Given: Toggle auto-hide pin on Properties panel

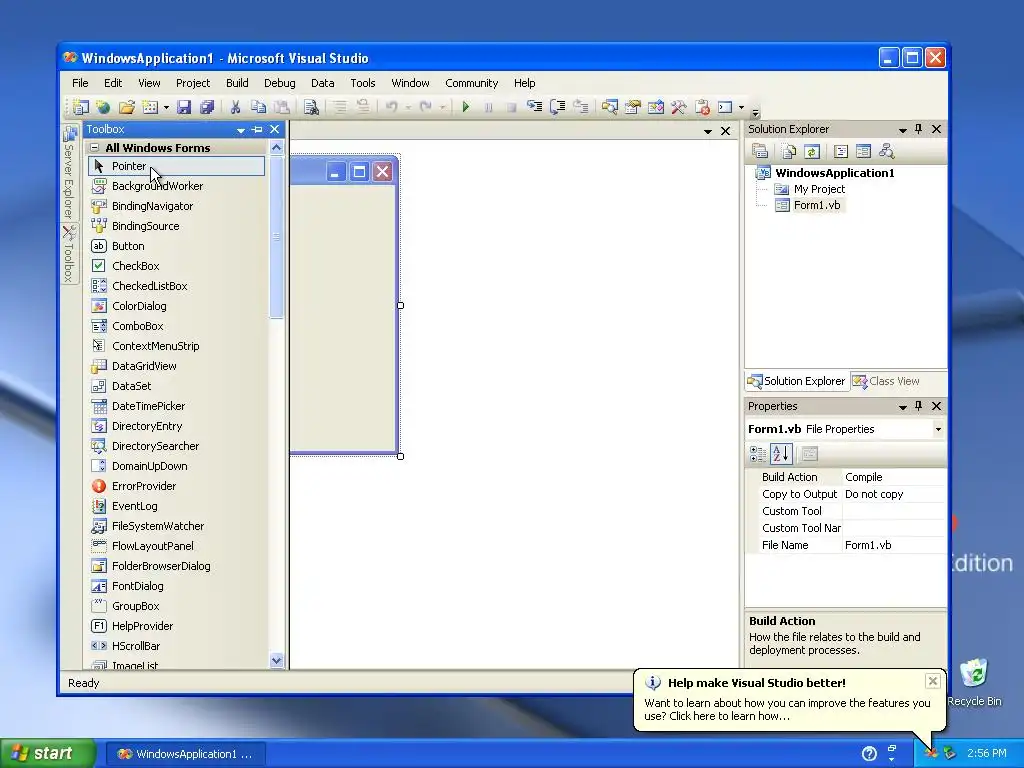Looking at the screenshot, I should tap(919, 406).
